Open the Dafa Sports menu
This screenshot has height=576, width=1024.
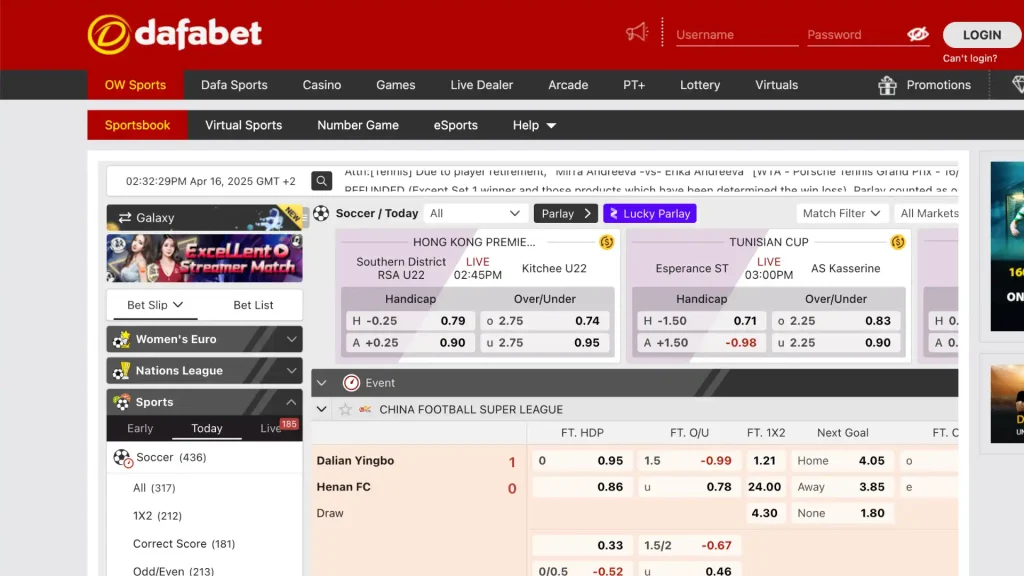[234, 85]
